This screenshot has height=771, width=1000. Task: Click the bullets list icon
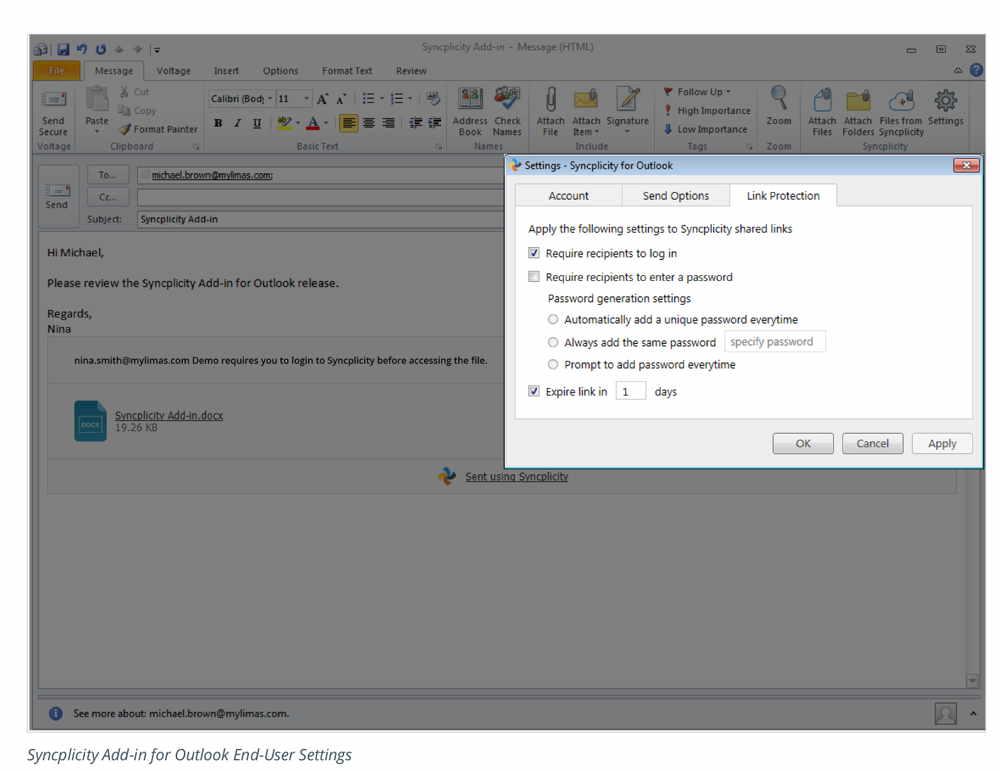tap(368, 98)
